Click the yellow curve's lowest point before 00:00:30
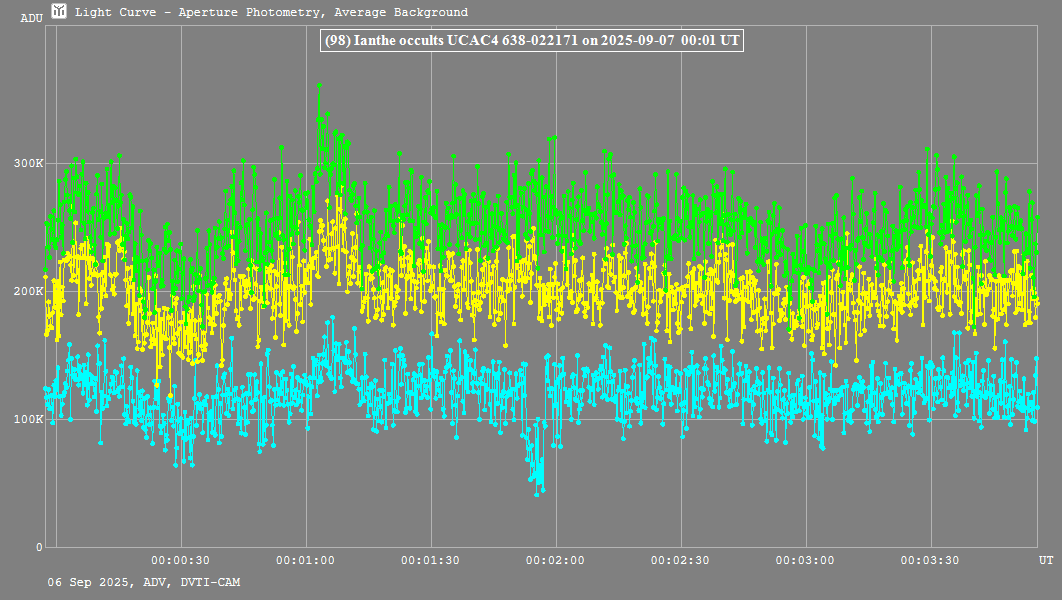This screenshot has height=600, width=1062. (x=170, y=396)
